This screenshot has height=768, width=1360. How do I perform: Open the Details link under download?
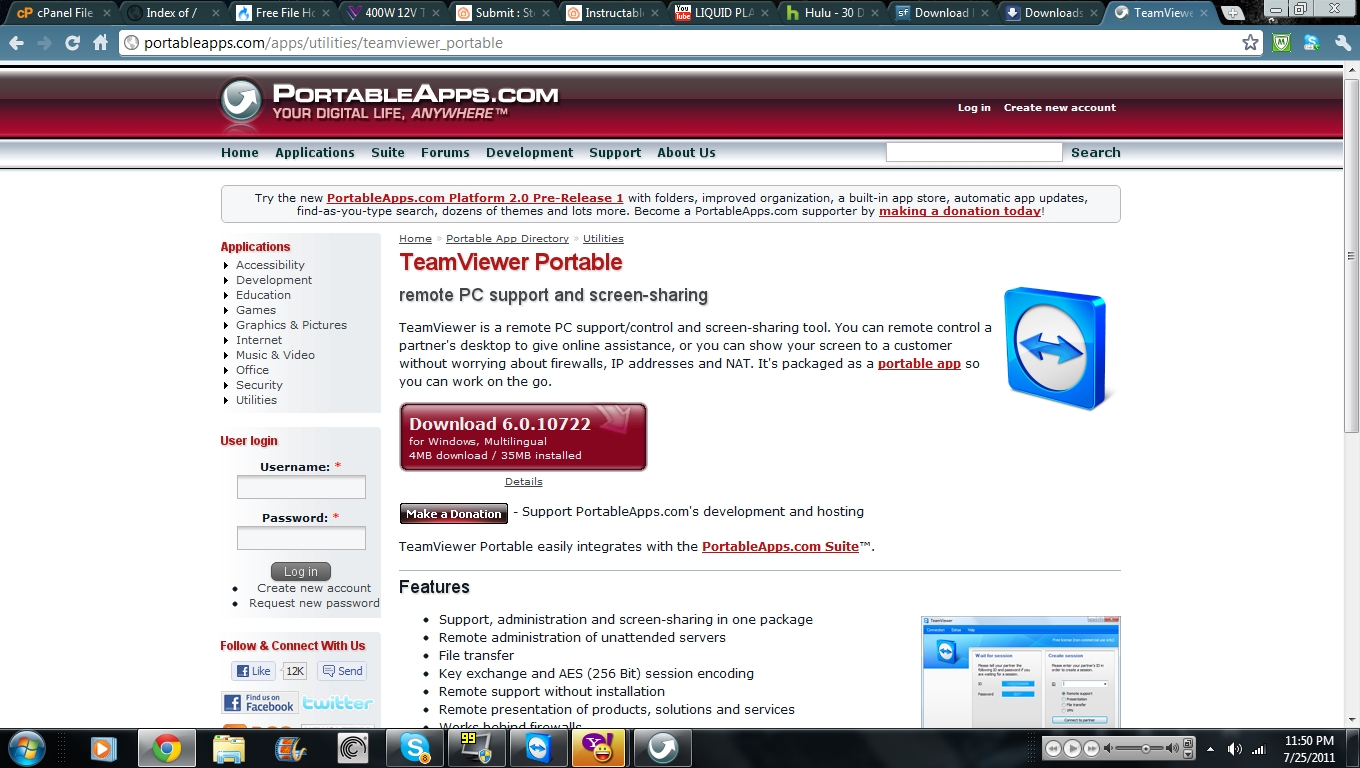coord(523,482)
